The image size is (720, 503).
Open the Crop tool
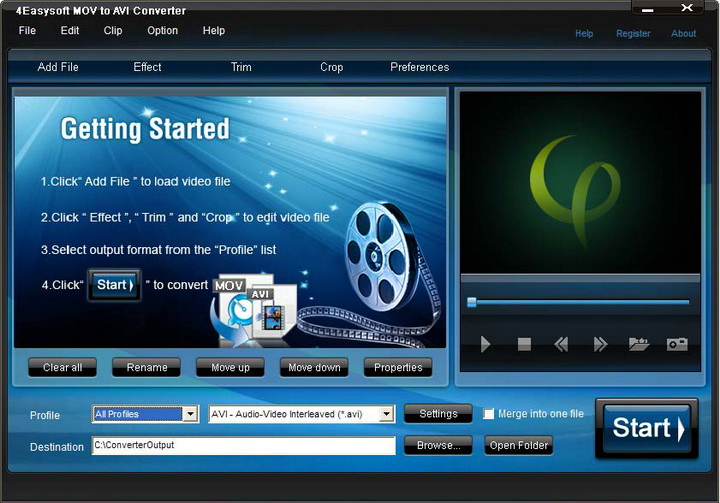pos(332,67)
